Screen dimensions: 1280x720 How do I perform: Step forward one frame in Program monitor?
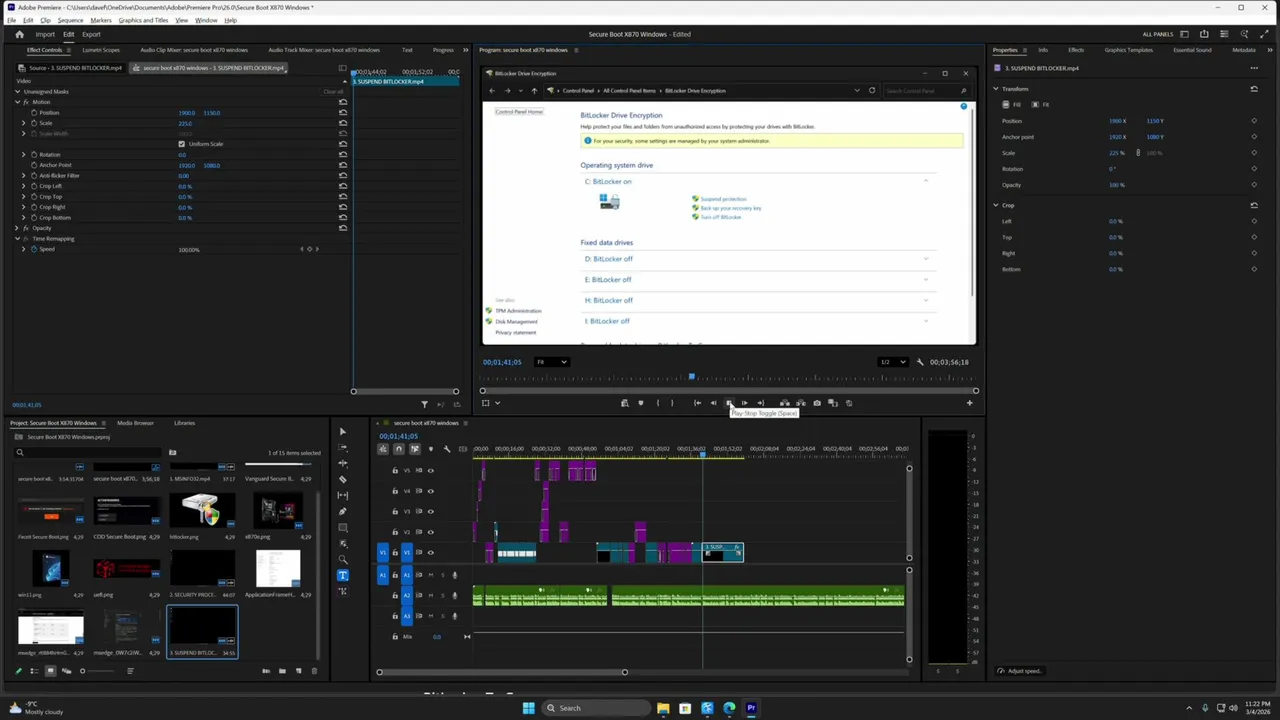744,403
